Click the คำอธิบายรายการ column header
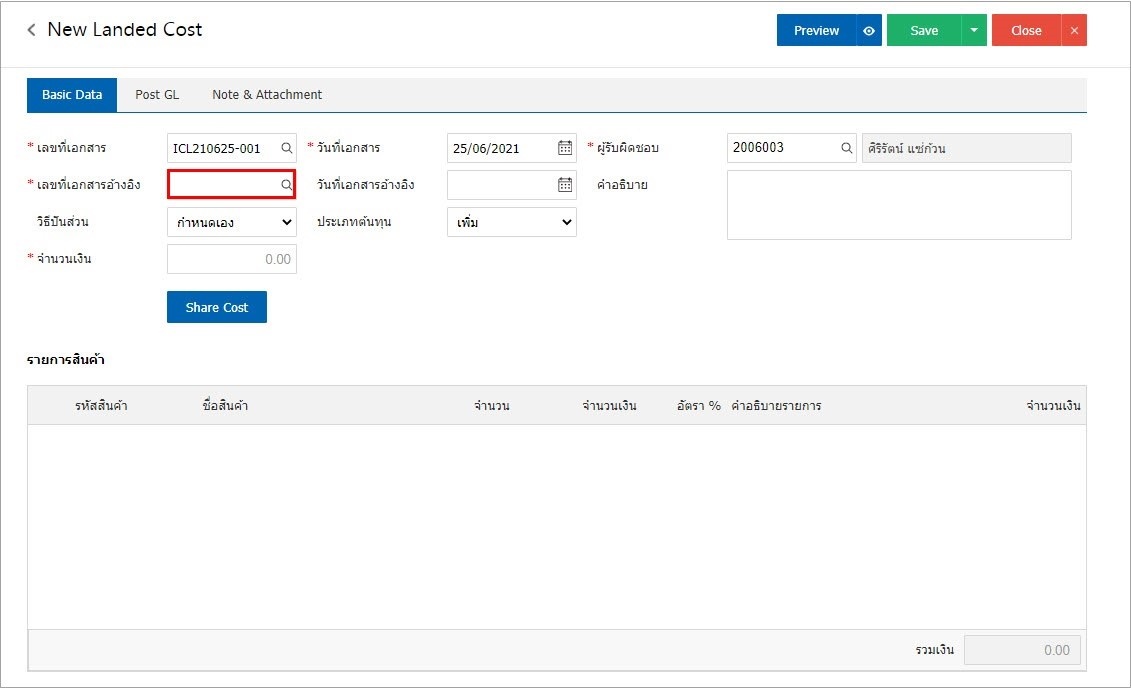 coord(776,405)
